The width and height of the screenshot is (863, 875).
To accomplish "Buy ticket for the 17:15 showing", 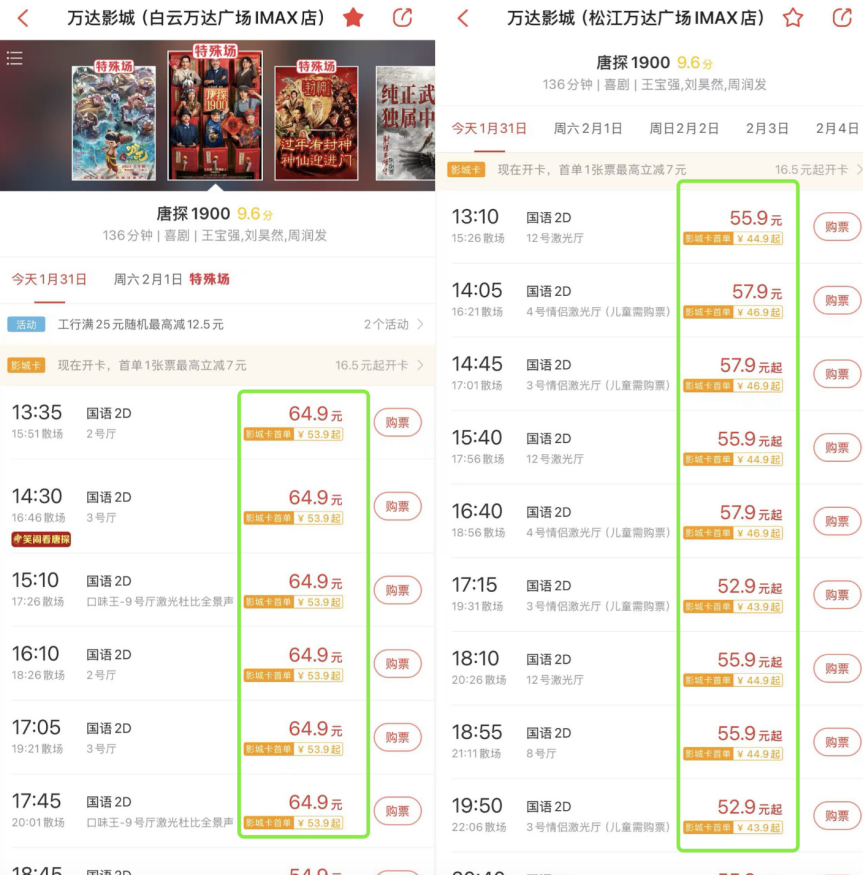I will 837,595.
